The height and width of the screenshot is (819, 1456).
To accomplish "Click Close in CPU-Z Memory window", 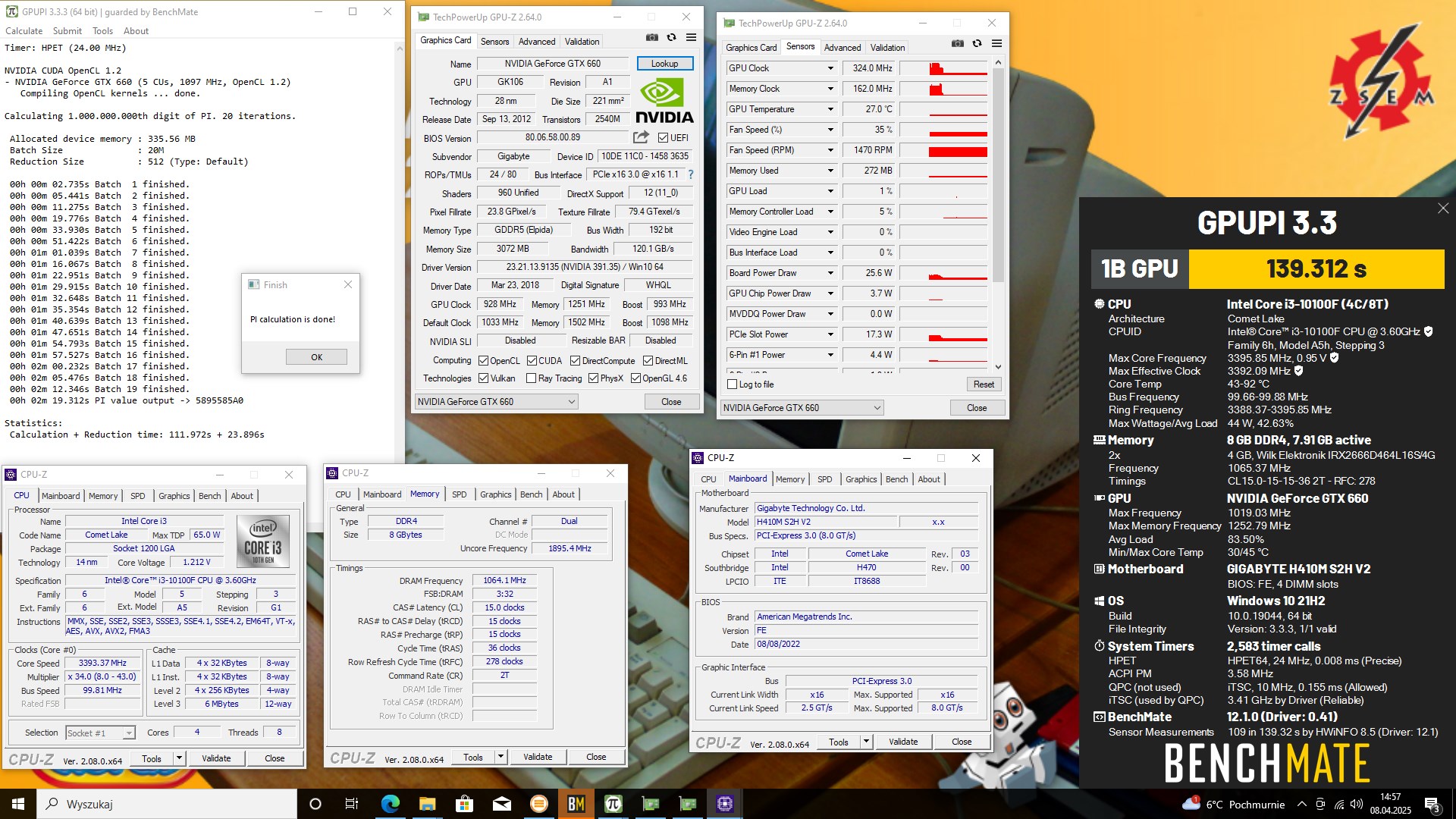I will point(596,757).
